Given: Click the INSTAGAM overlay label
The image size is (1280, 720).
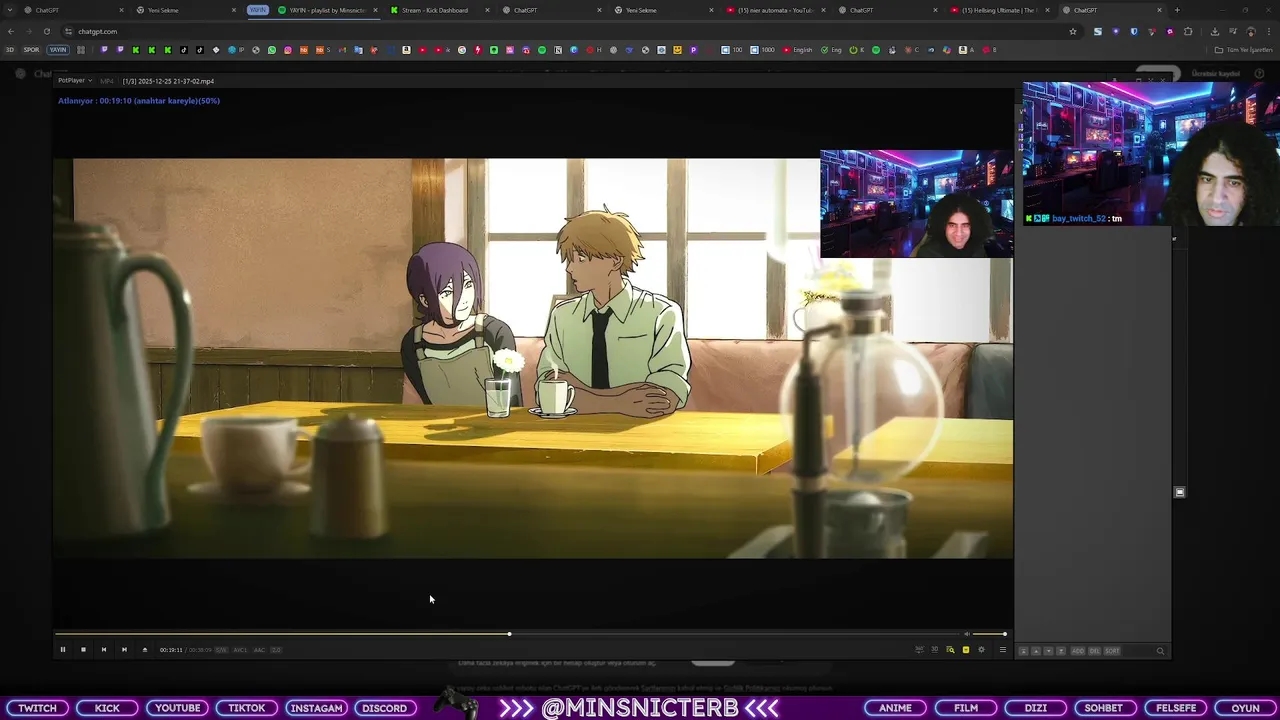Looking at the screenshot, I should [x=316, y=708].
